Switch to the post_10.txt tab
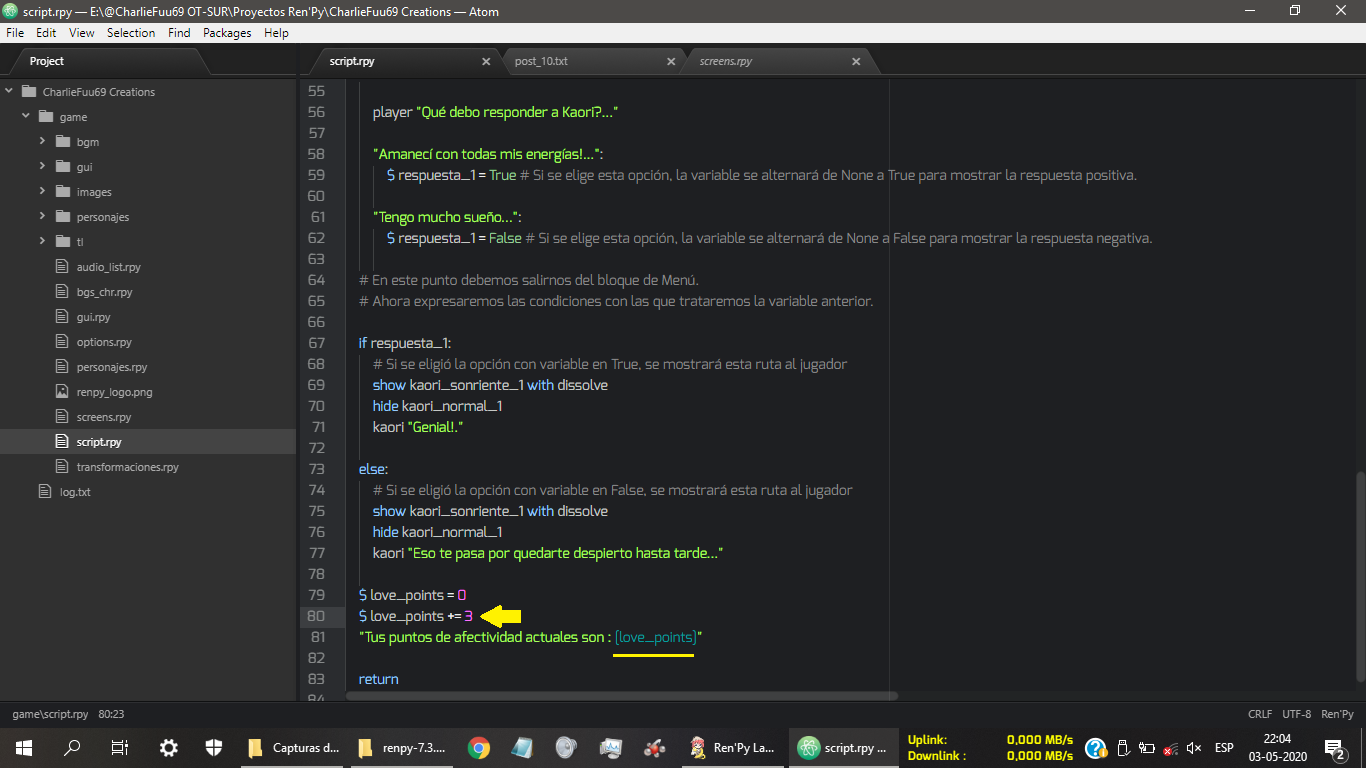 541,61
